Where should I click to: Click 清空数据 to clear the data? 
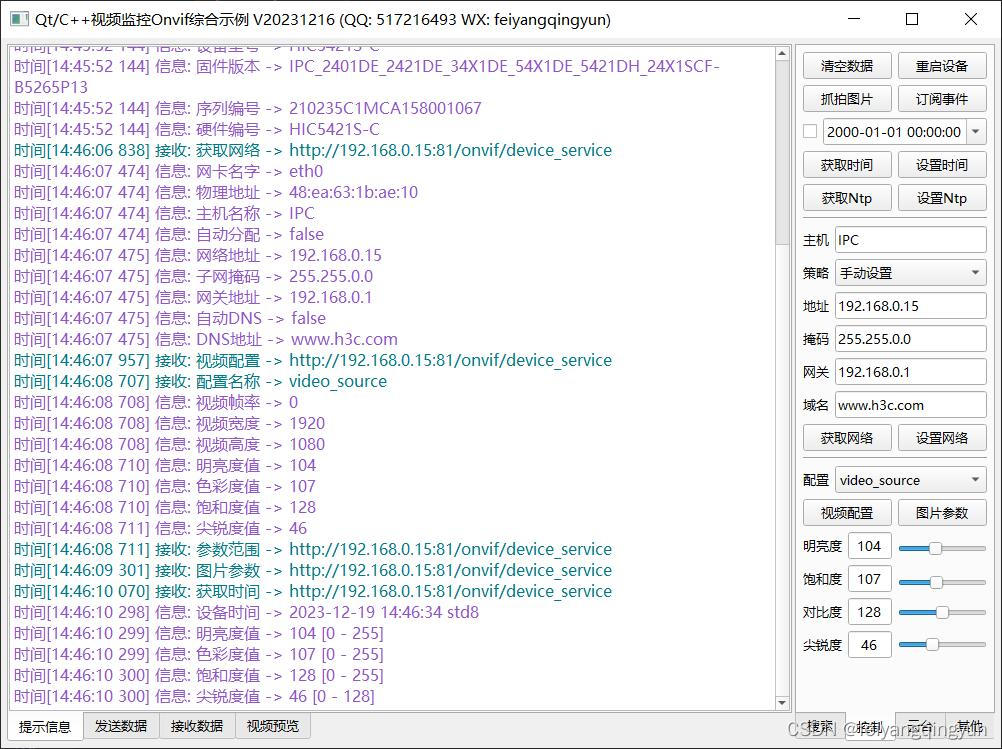[x=847, y=66]
